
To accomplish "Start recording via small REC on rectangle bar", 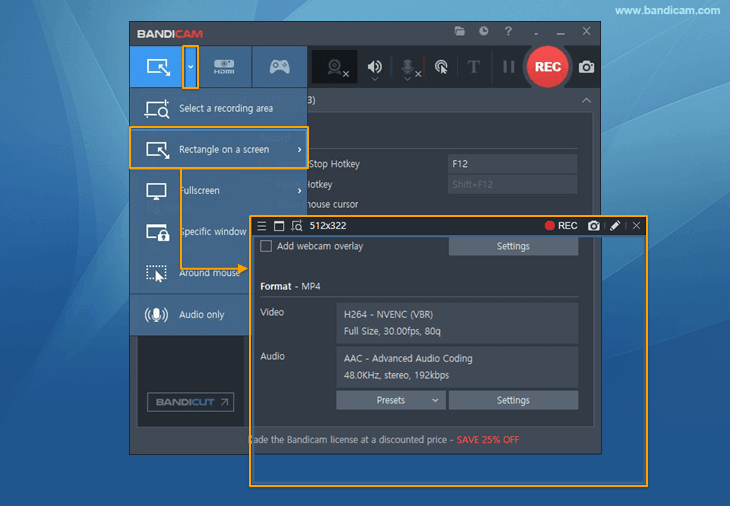I will coord(561,226).
